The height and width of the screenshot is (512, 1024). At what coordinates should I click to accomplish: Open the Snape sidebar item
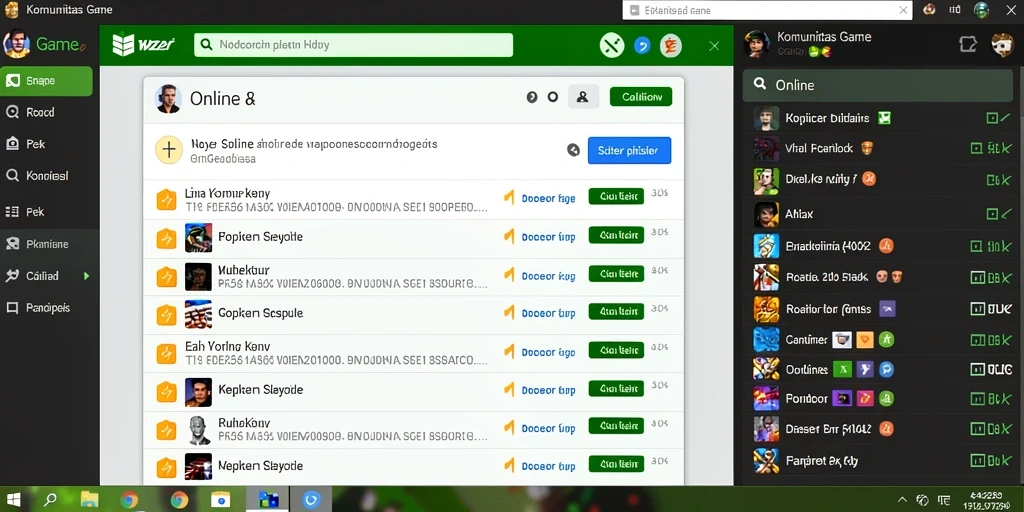coord(46,81)
